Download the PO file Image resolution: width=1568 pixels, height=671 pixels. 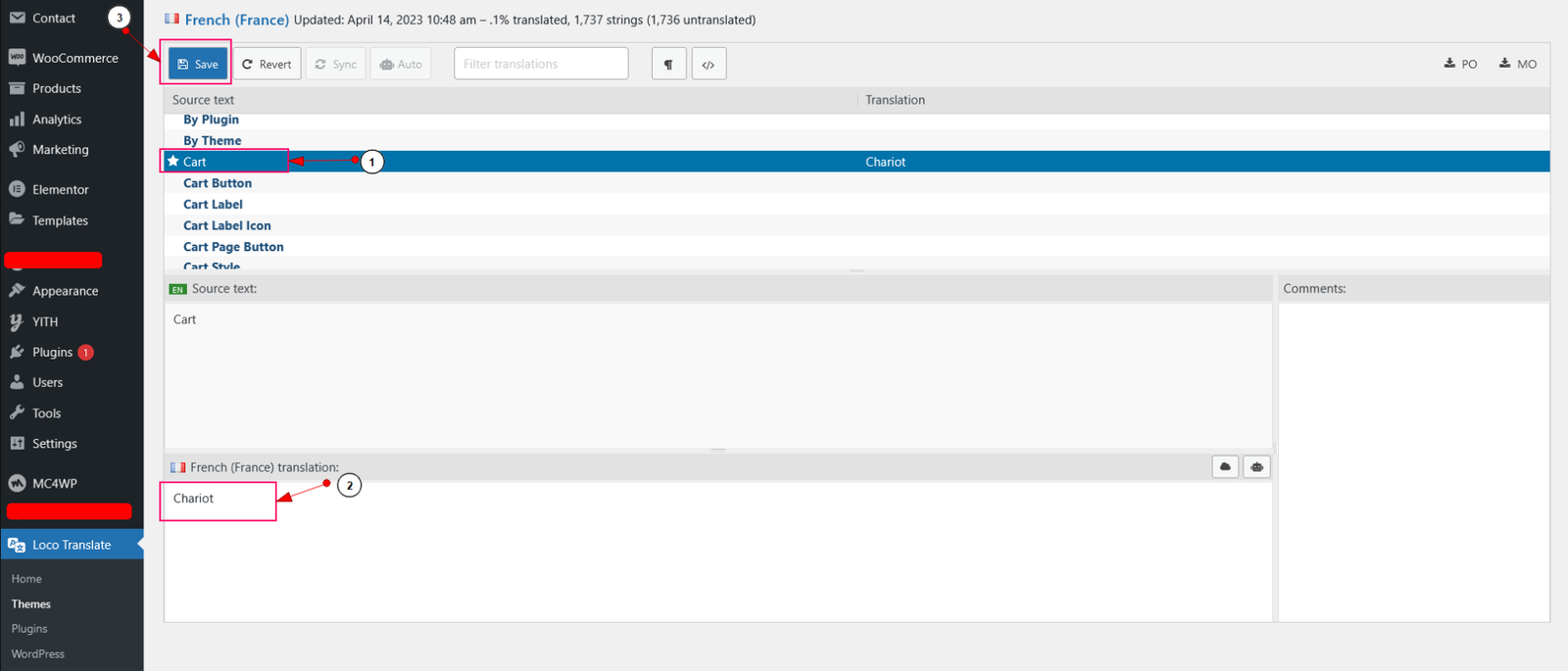(1460, 64)
